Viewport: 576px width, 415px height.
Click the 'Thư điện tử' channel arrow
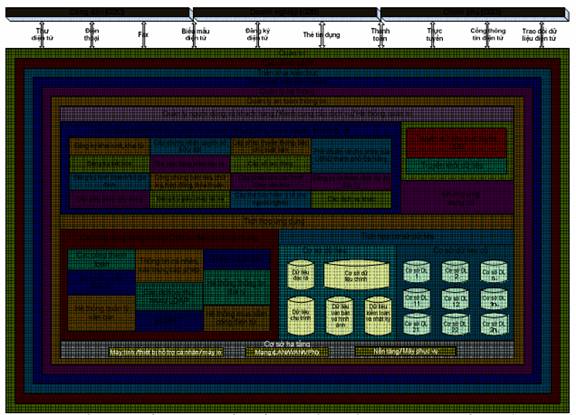click(42, 35)
